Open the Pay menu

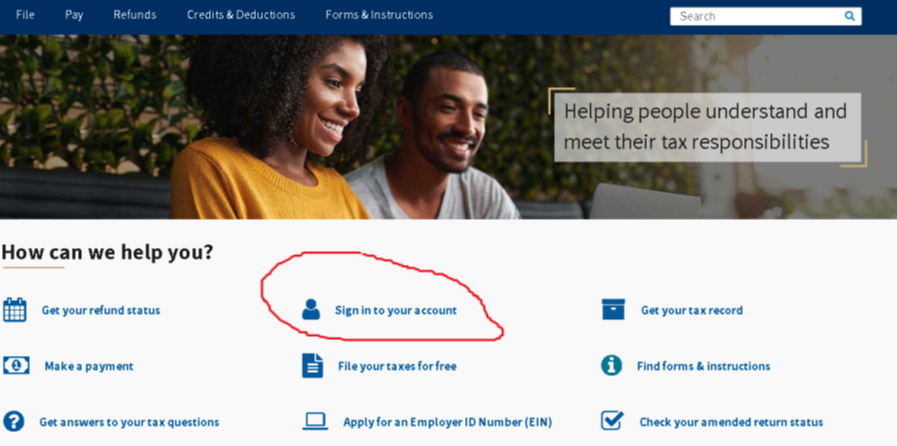pos(74,15)
